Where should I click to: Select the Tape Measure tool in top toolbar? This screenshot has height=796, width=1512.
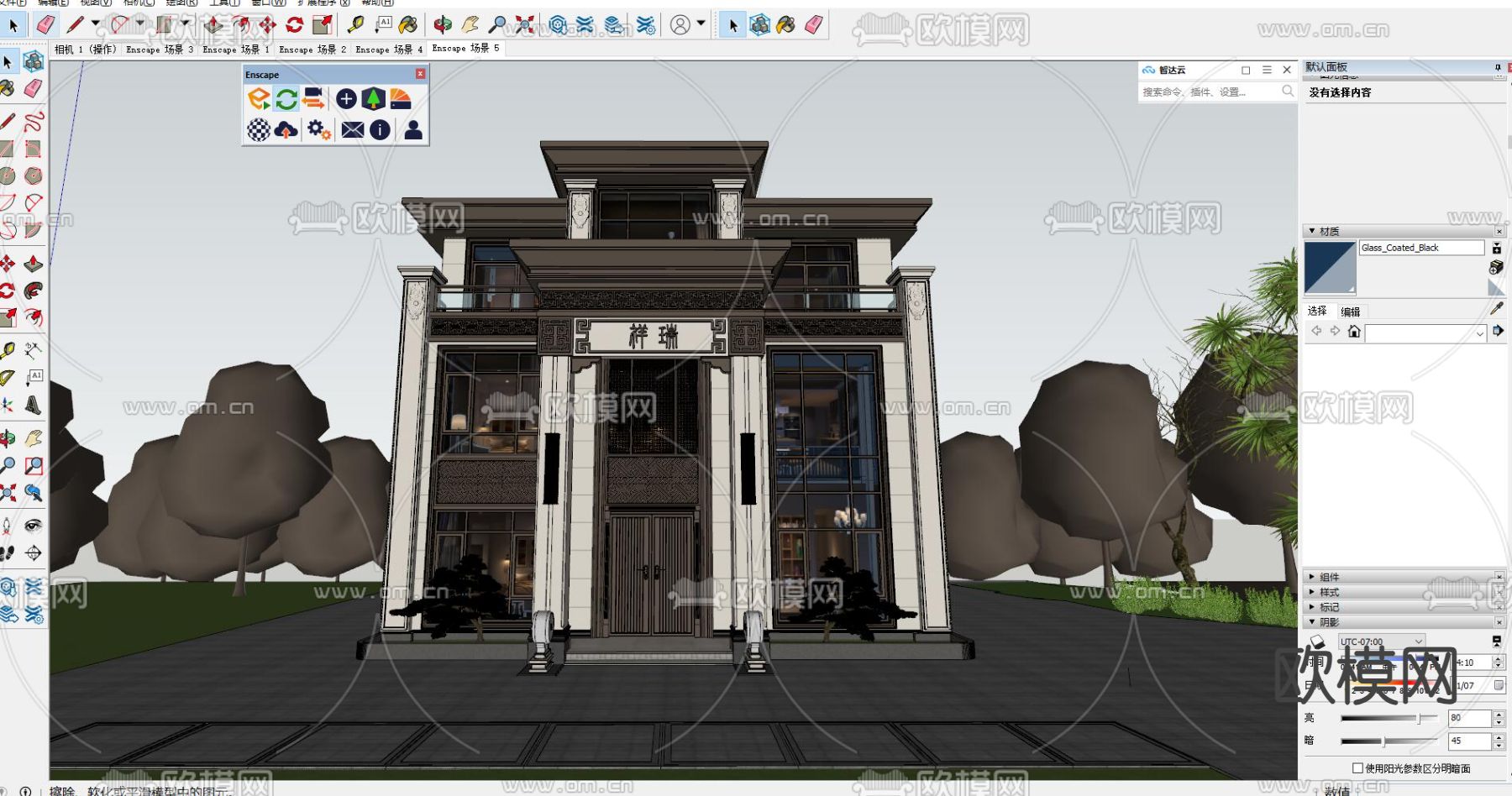[x=355, y=25]
